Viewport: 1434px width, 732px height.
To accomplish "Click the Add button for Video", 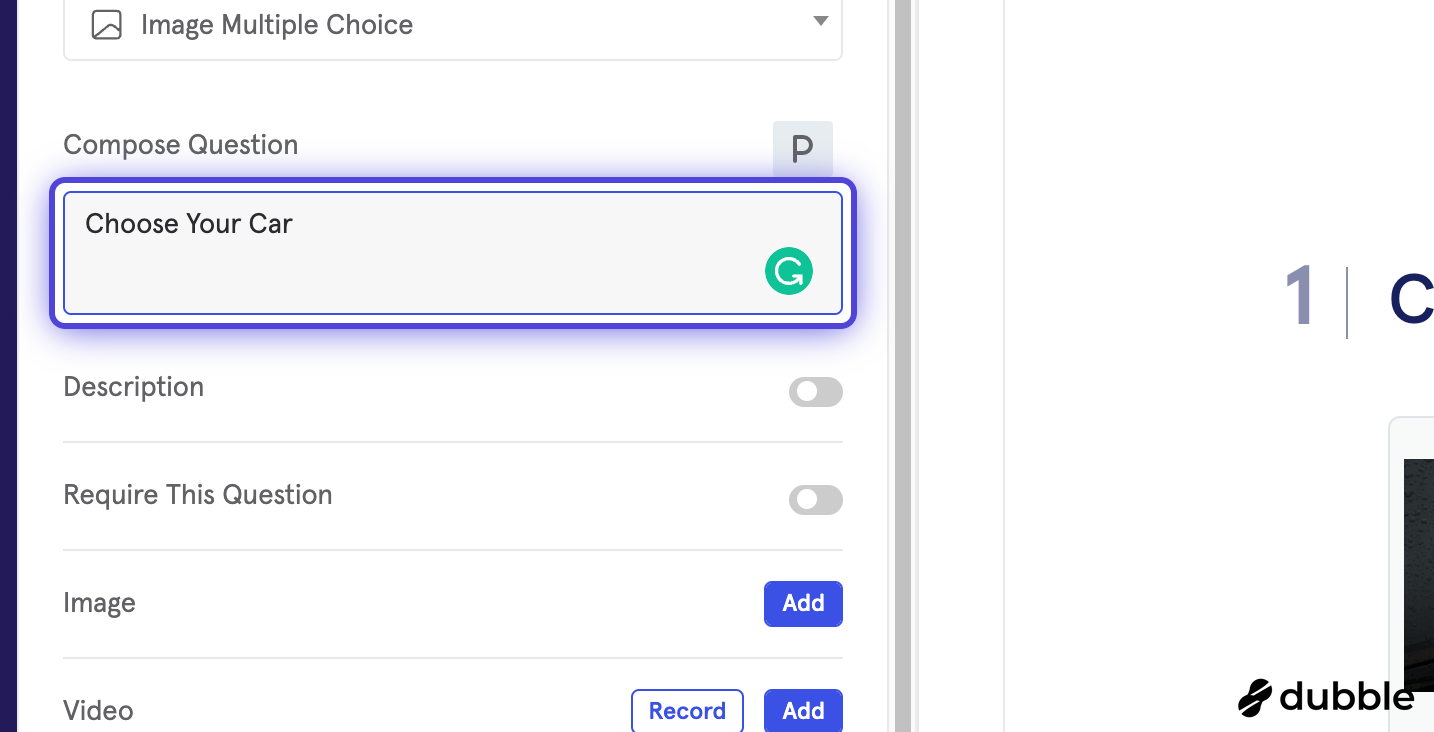I will click(x=803, y=711).
